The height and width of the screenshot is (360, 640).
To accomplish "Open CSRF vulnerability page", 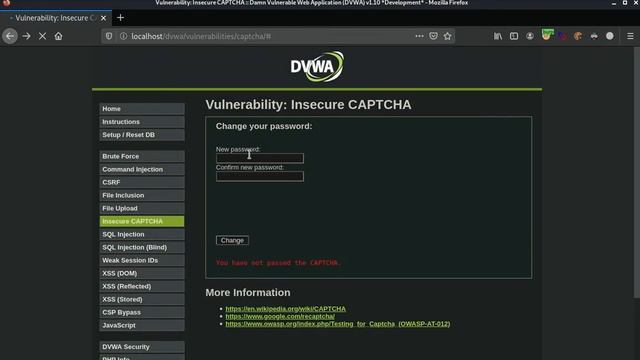I will [x=142, y=182].
